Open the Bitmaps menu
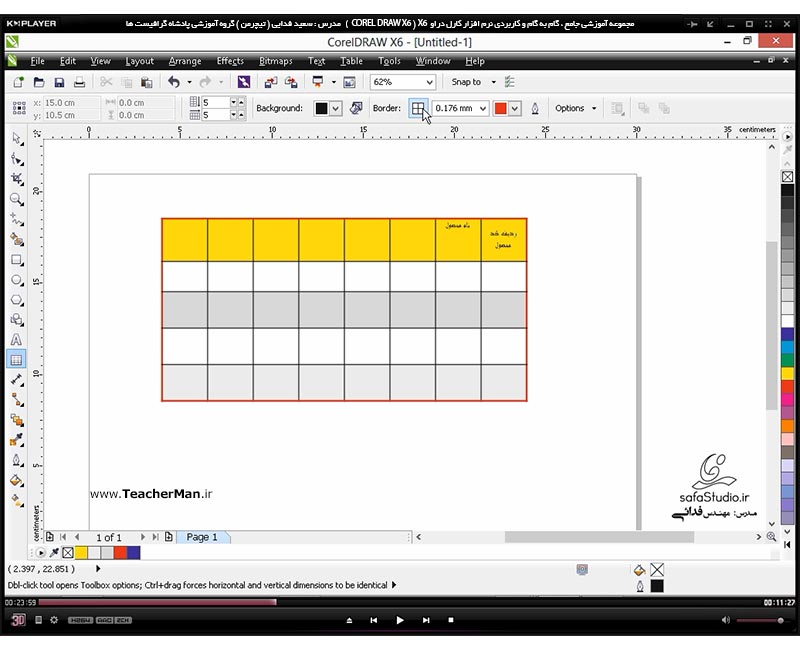This screenshot has width=800, height=650. pyautogui.click(x=276, y=61)
